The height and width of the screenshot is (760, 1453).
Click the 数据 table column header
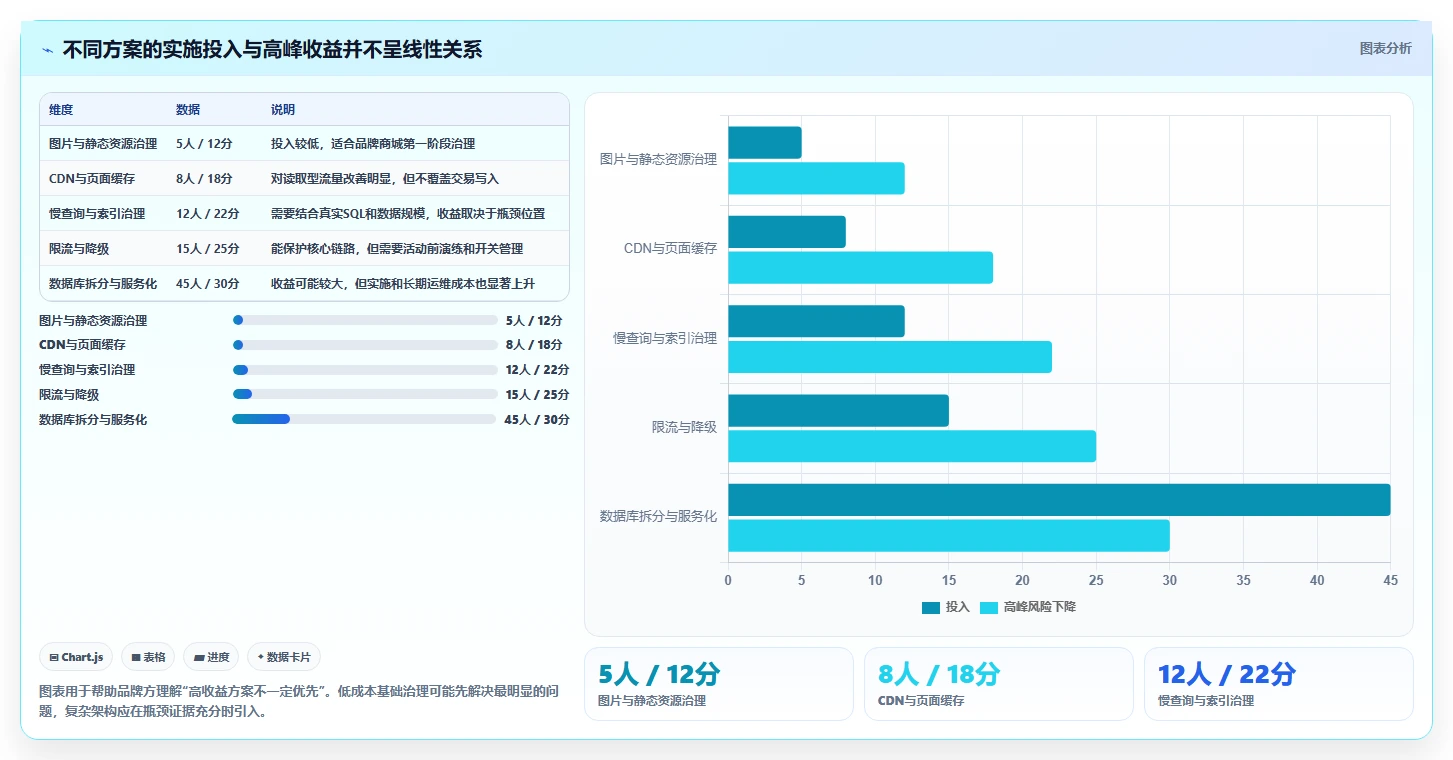188,110
